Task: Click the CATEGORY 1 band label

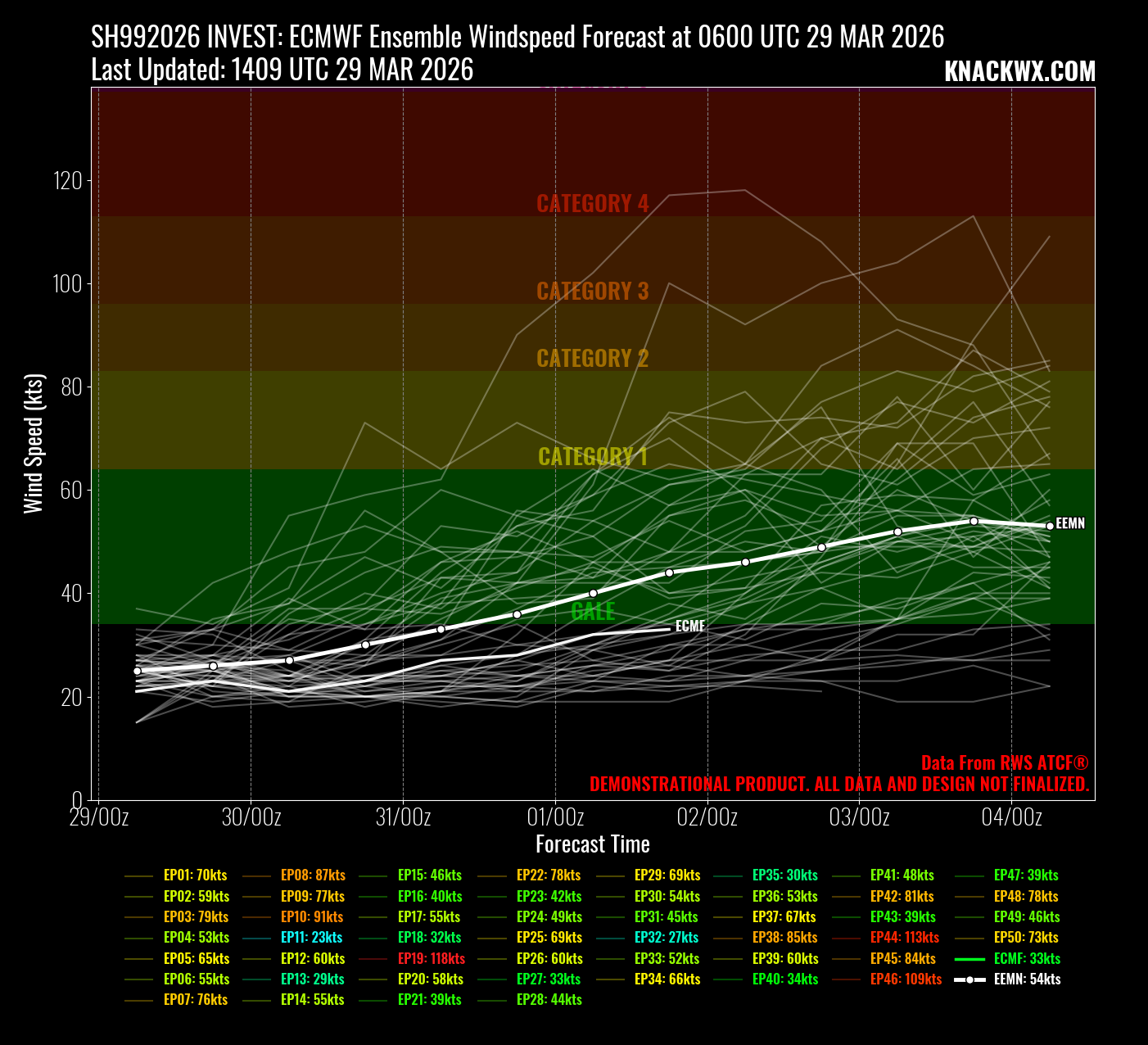Action: [592, 456]
